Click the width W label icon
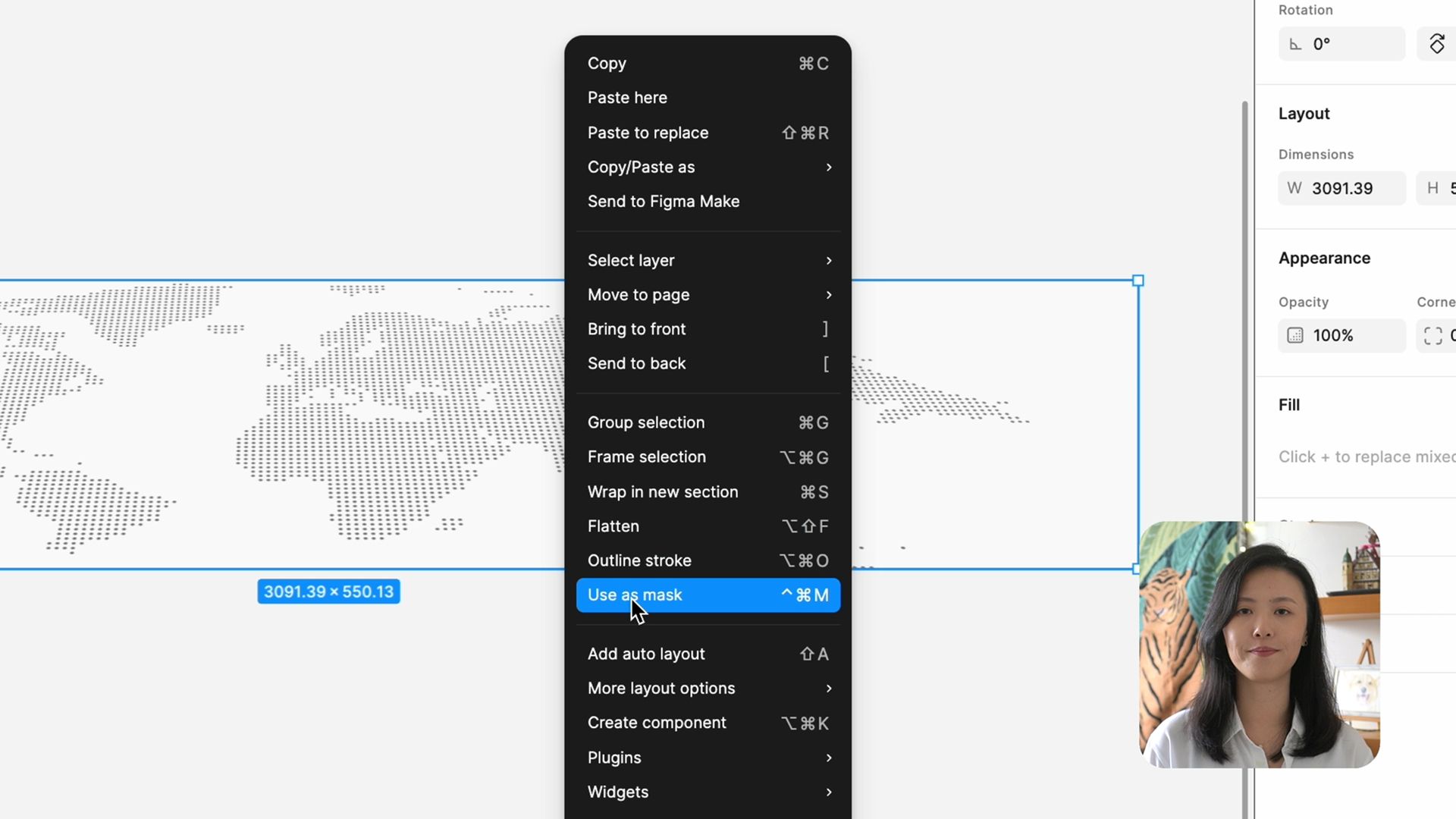Image resolution: width=1456 pixels, height=819 pixels. tap(1294, 188)
